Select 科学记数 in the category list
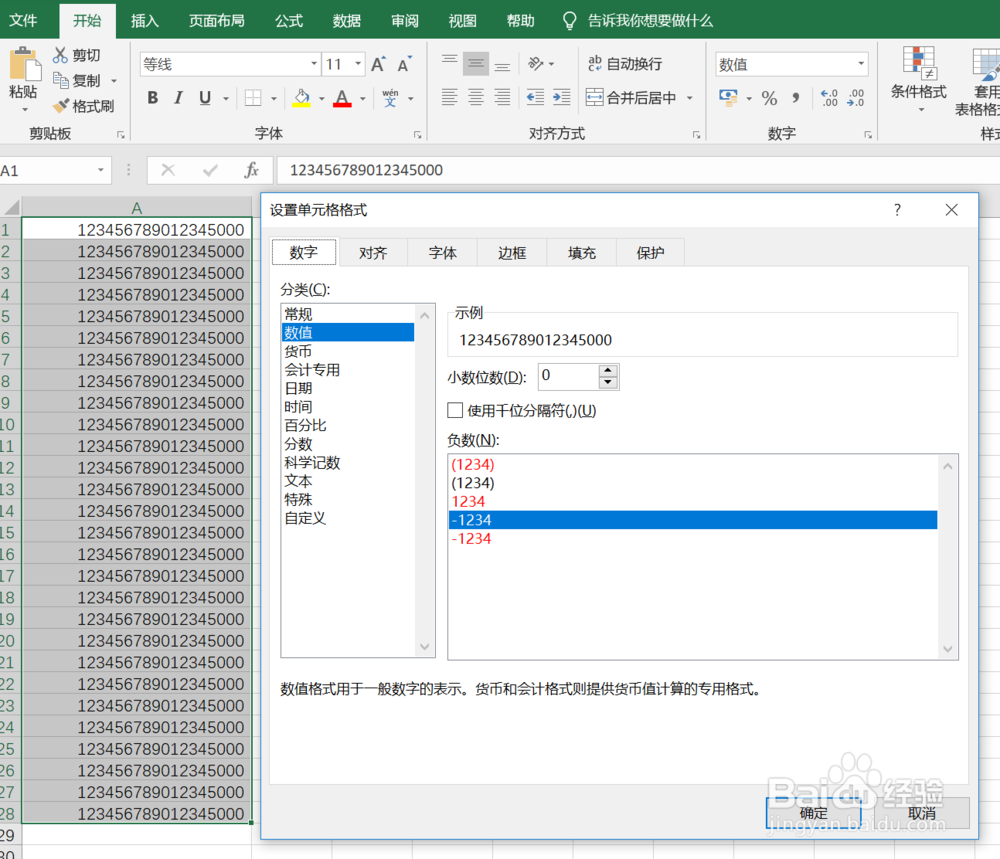 point(310,462)
